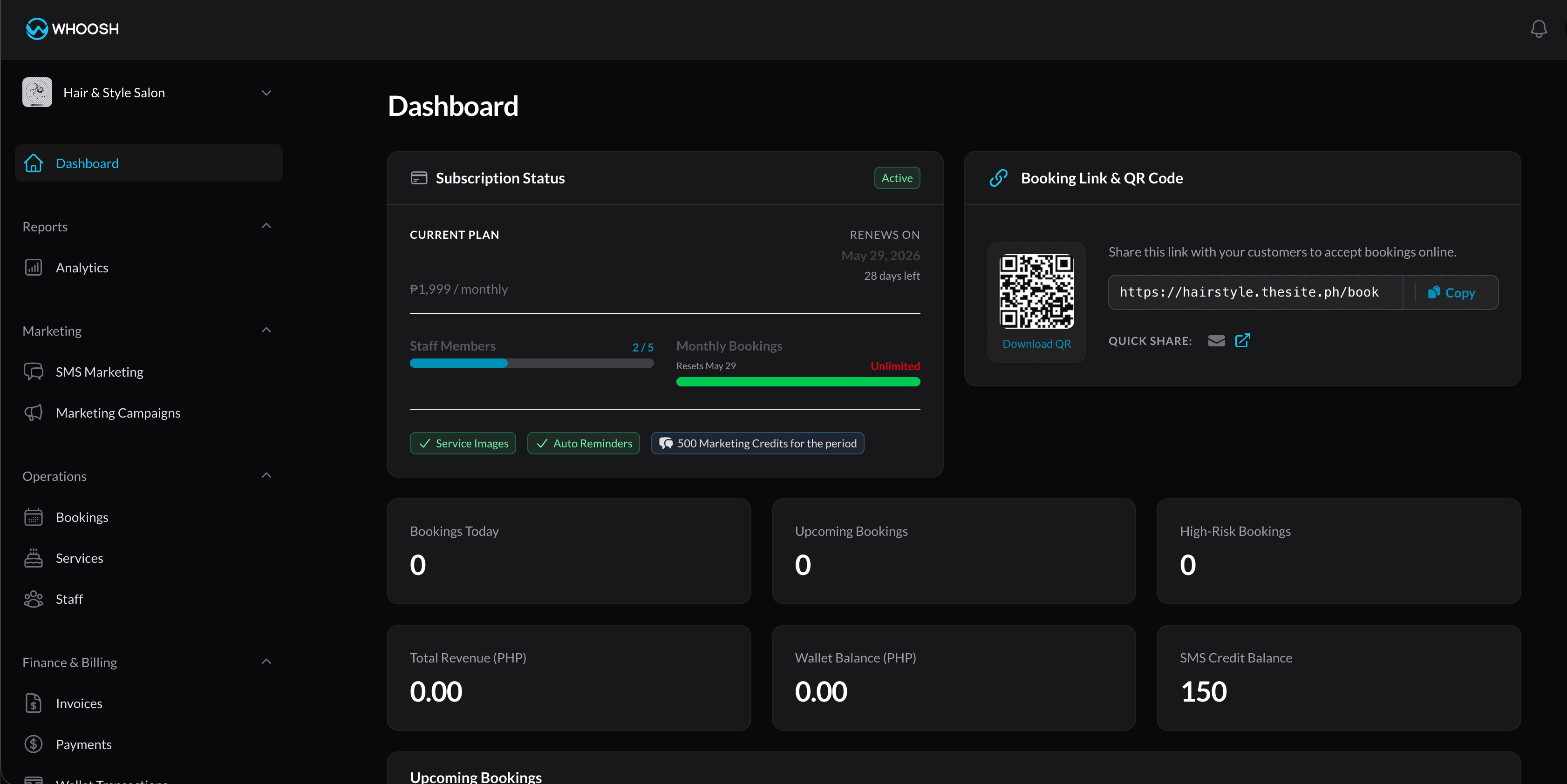The height and width of the screenshot is (784, 1567).
Task: Click the Monthly Bookings green progress bar
Action: tap(798, 382)
